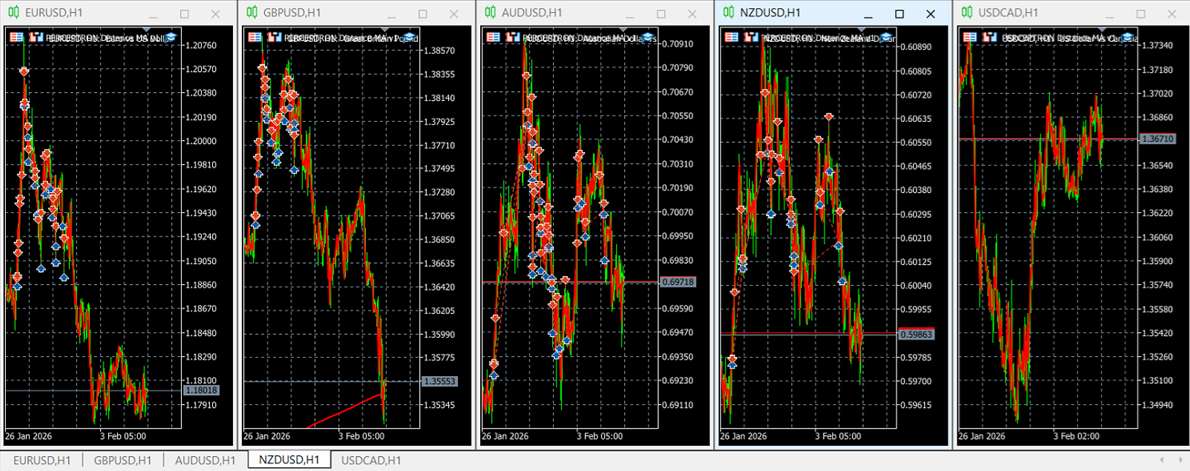Open Depth of Market icon on USDCAD chart
Screen dimensions: 1190x471
click(990, 36)
